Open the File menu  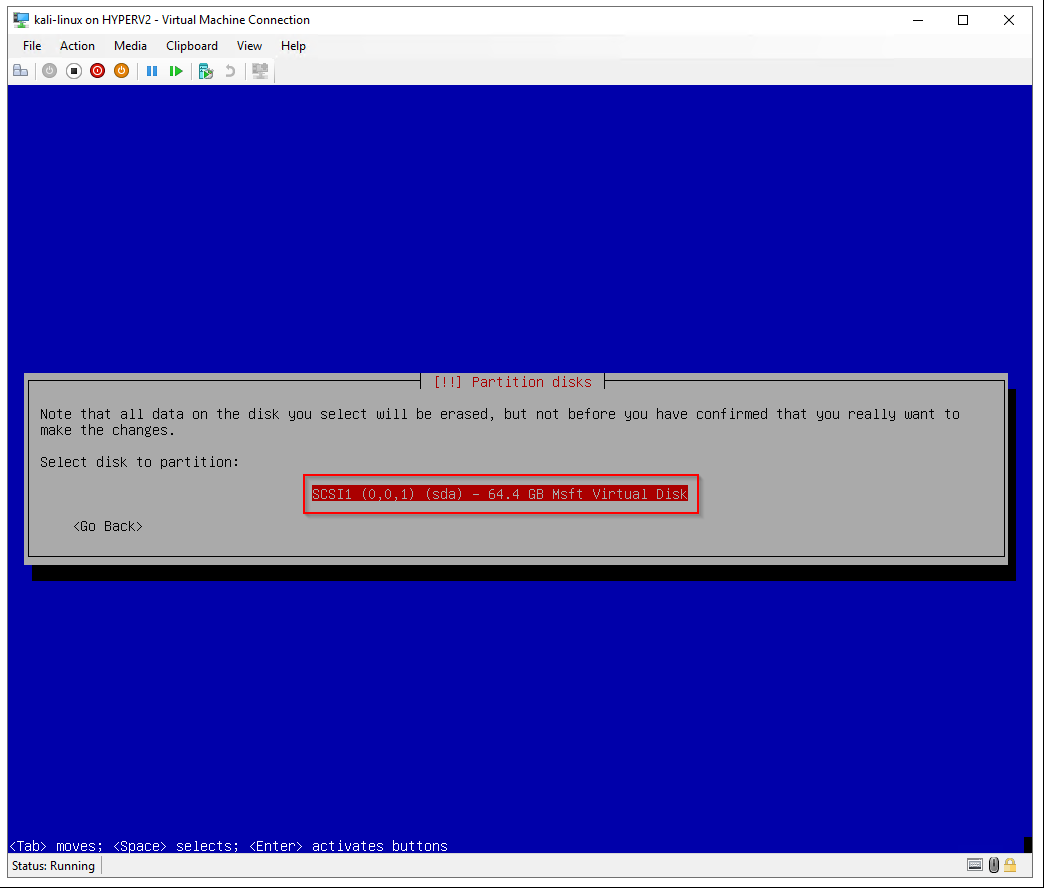point(32,46)
